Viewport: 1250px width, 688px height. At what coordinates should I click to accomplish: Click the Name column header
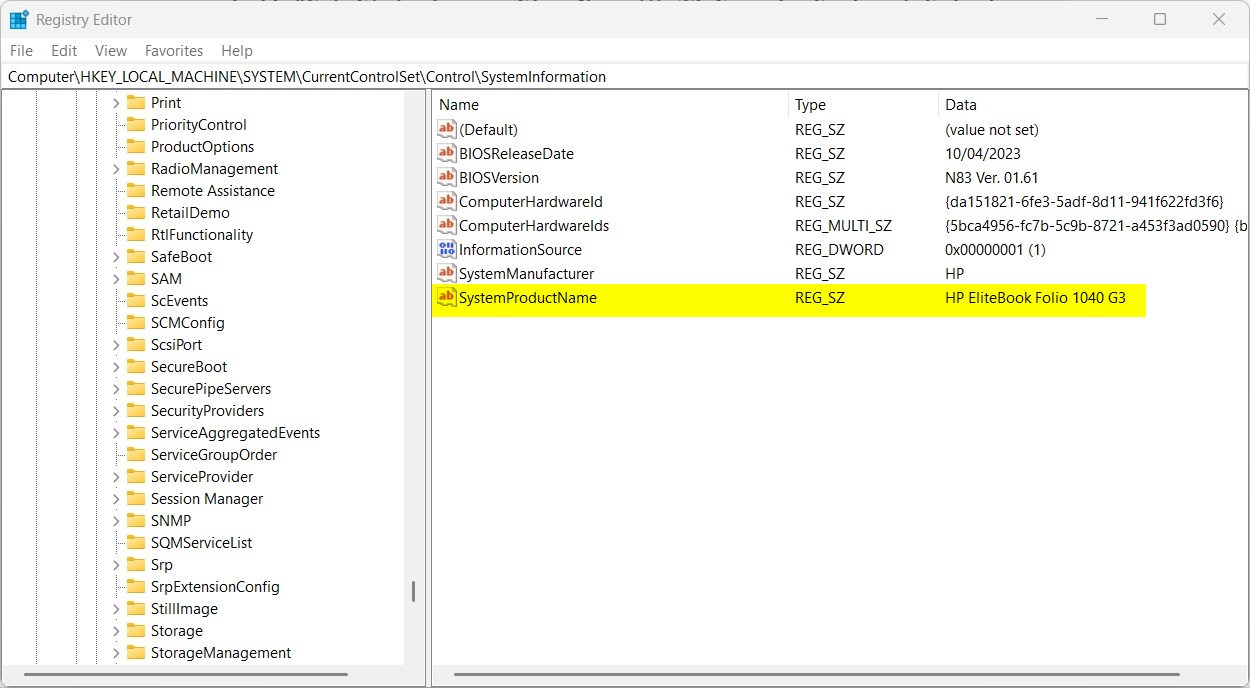click(x=461, y=104)
